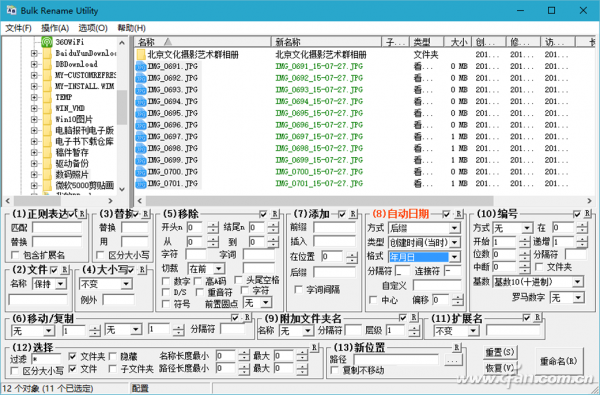Click the 恢复(V) button
The image size is (600, 395).
500,368
